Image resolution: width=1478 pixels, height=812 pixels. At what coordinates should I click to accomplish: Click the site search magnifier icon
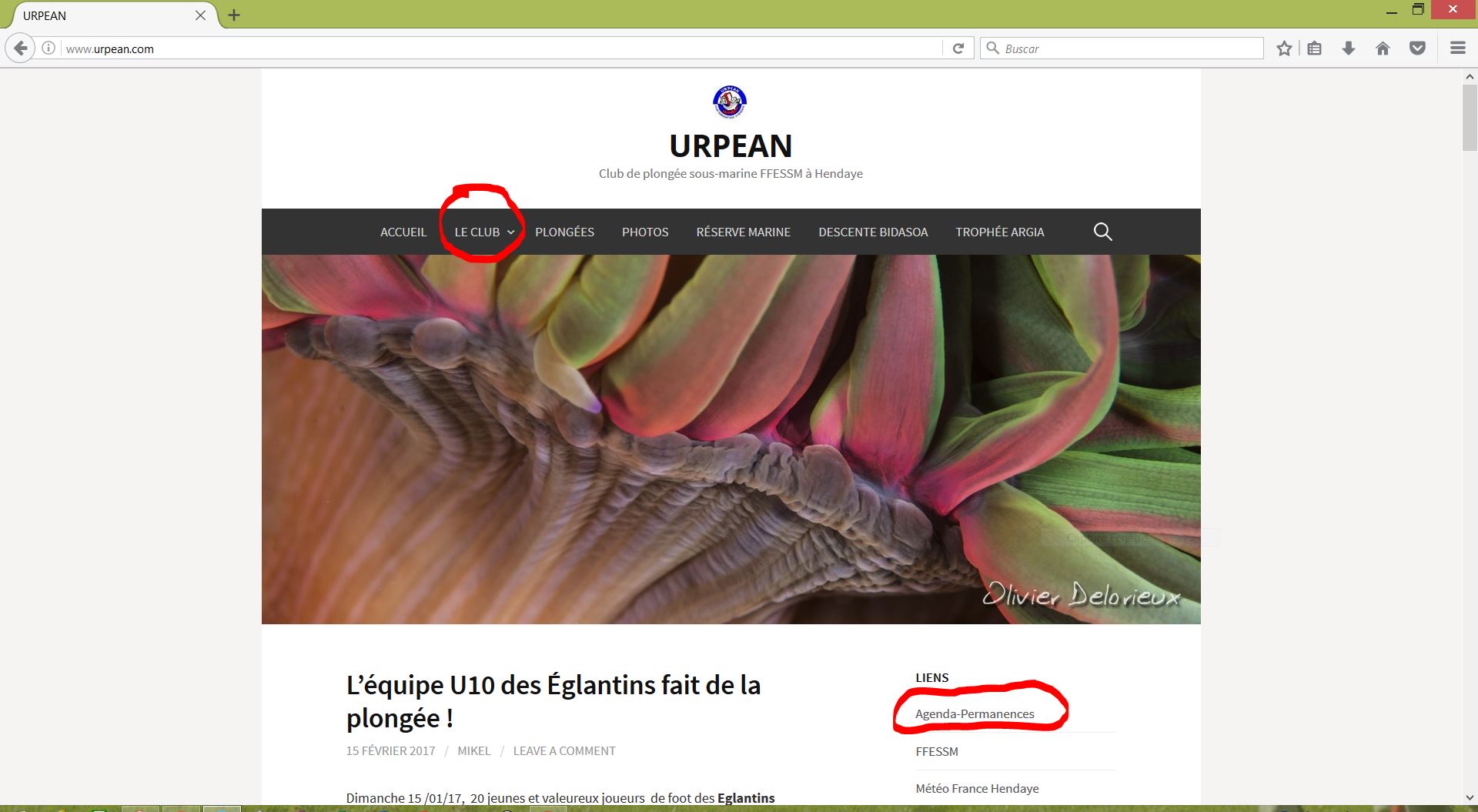pos(1102,232)
